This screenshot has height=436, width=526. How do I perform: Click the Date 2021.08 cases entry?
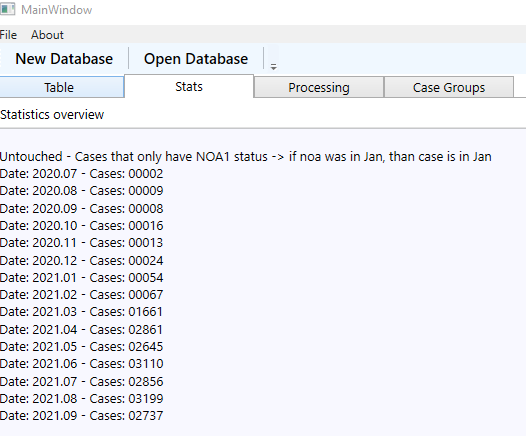pyautogui.click(x=82, y=399)
